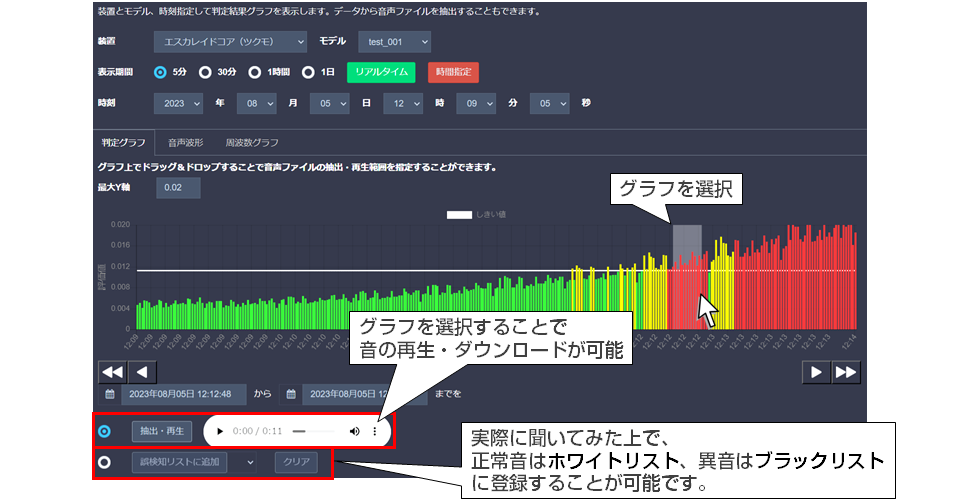Image resolution: width=960 pixels, height=500 pixels.
Task: Click the 抽出・再生 button
Action: [162, 431]
